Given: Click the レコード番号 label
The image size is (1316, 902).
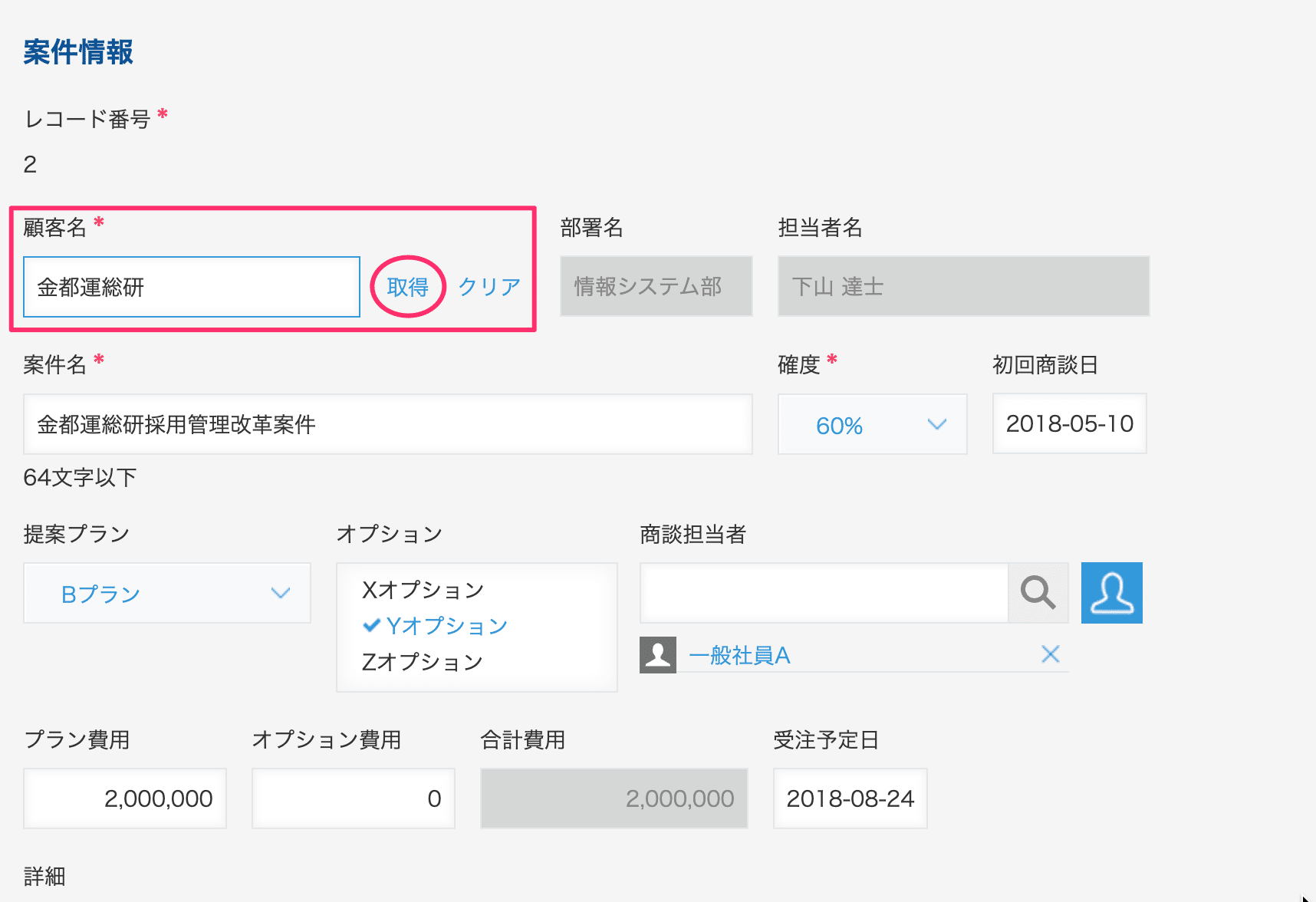Looking at the screenshot, I should click(x=87, y=119).
